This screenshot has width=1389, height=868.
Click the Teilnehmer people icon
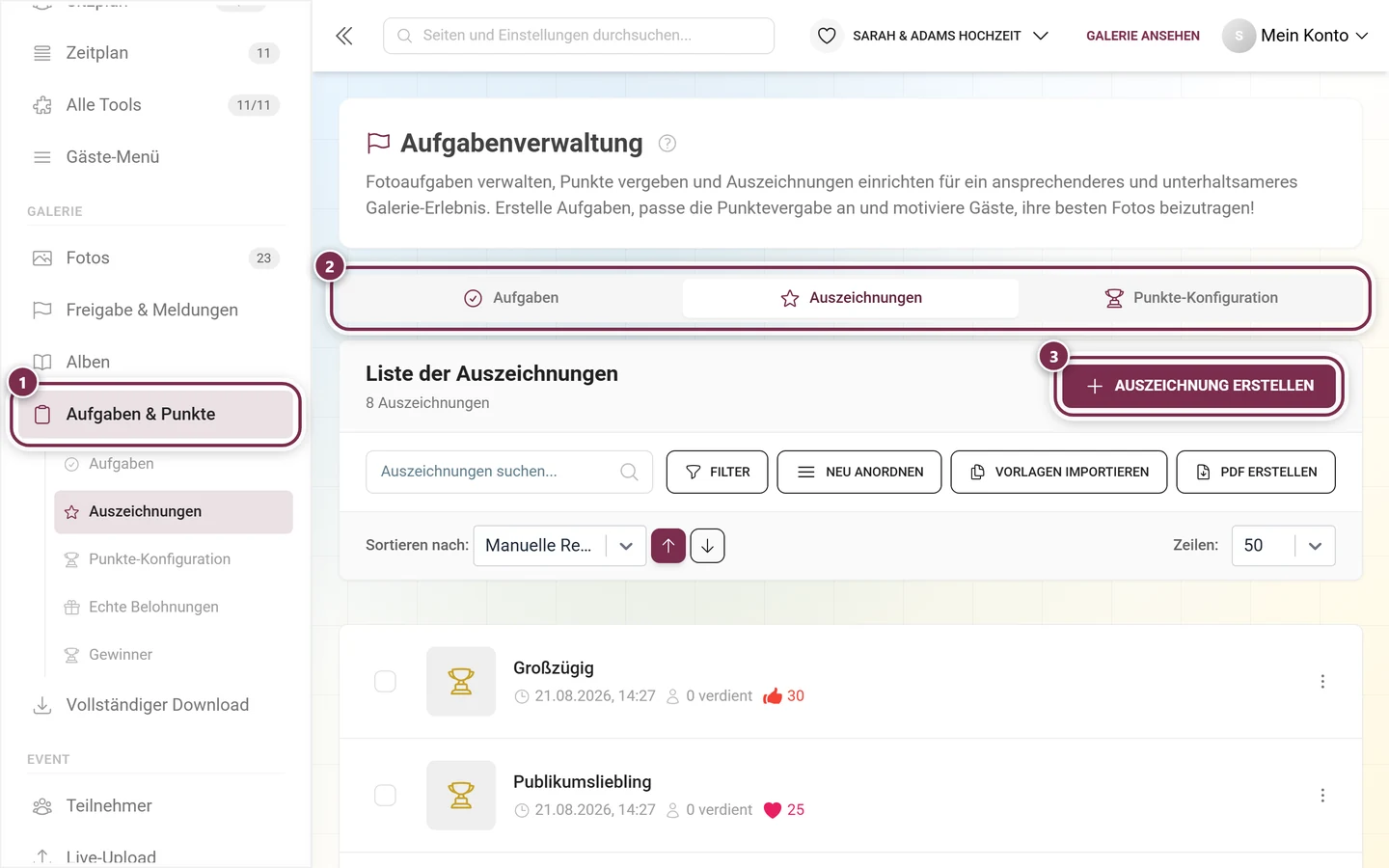pos(42,806)
